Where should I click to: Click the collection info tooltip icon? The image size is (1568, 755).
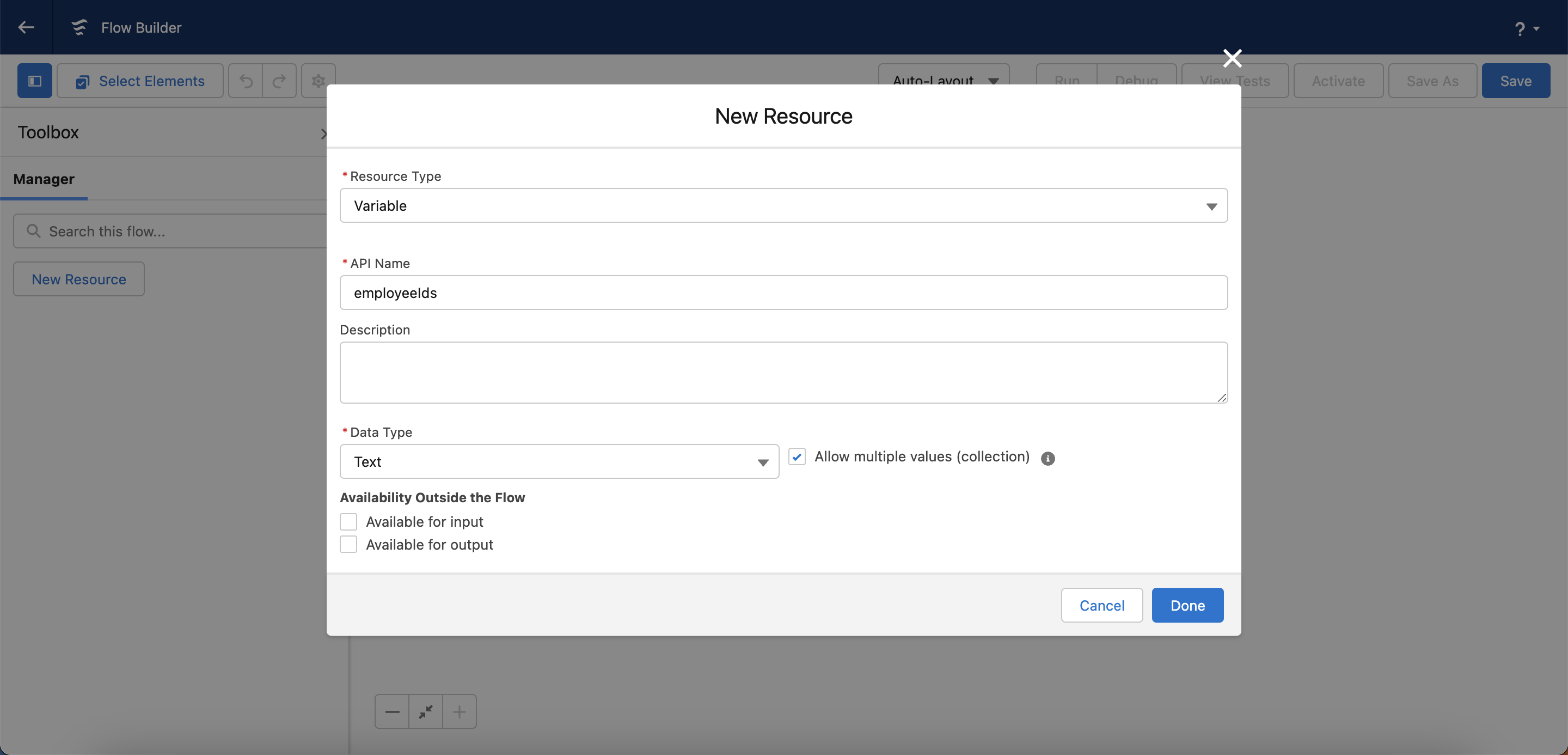1048,458
